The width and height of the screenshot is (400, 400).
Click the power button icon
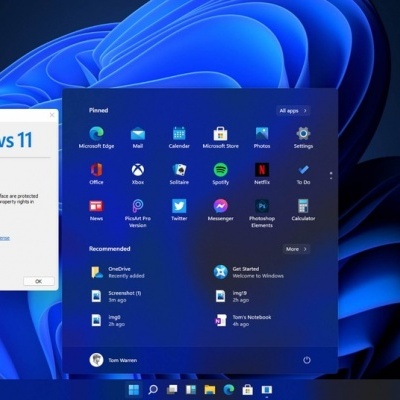point(307,360)
